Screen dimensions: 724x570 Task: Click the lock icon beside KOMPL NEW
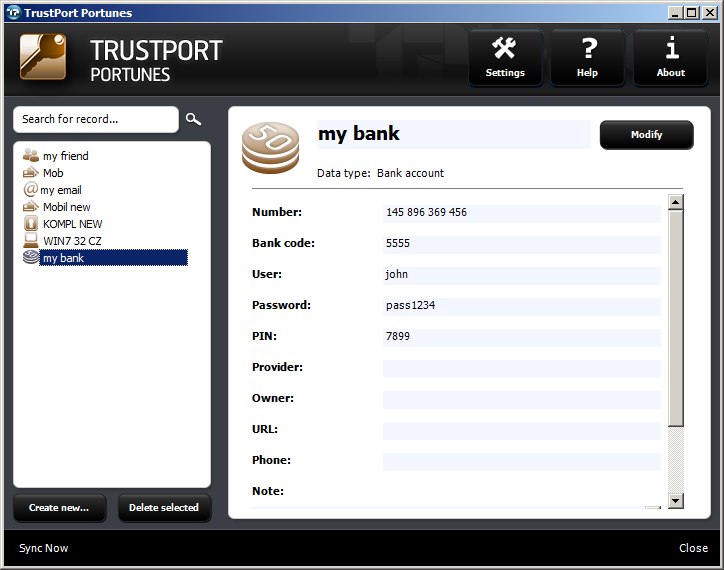click(x=30, y=223)
